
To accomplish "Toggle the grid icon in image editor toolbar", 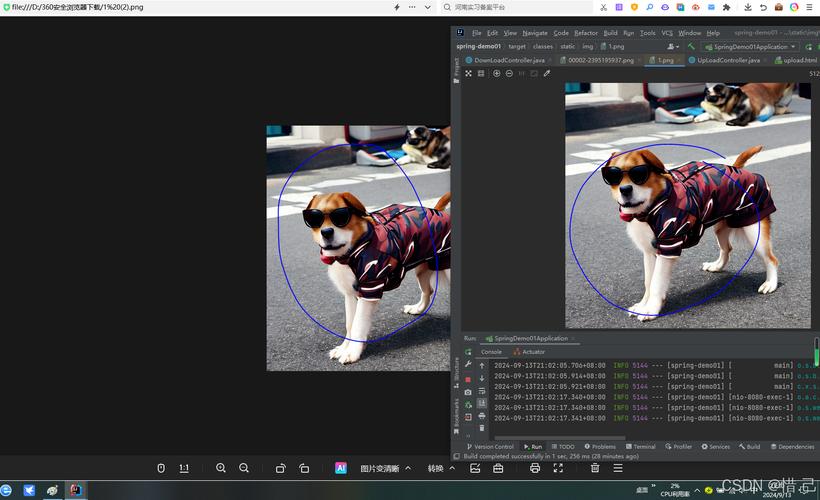I will 481,74.
